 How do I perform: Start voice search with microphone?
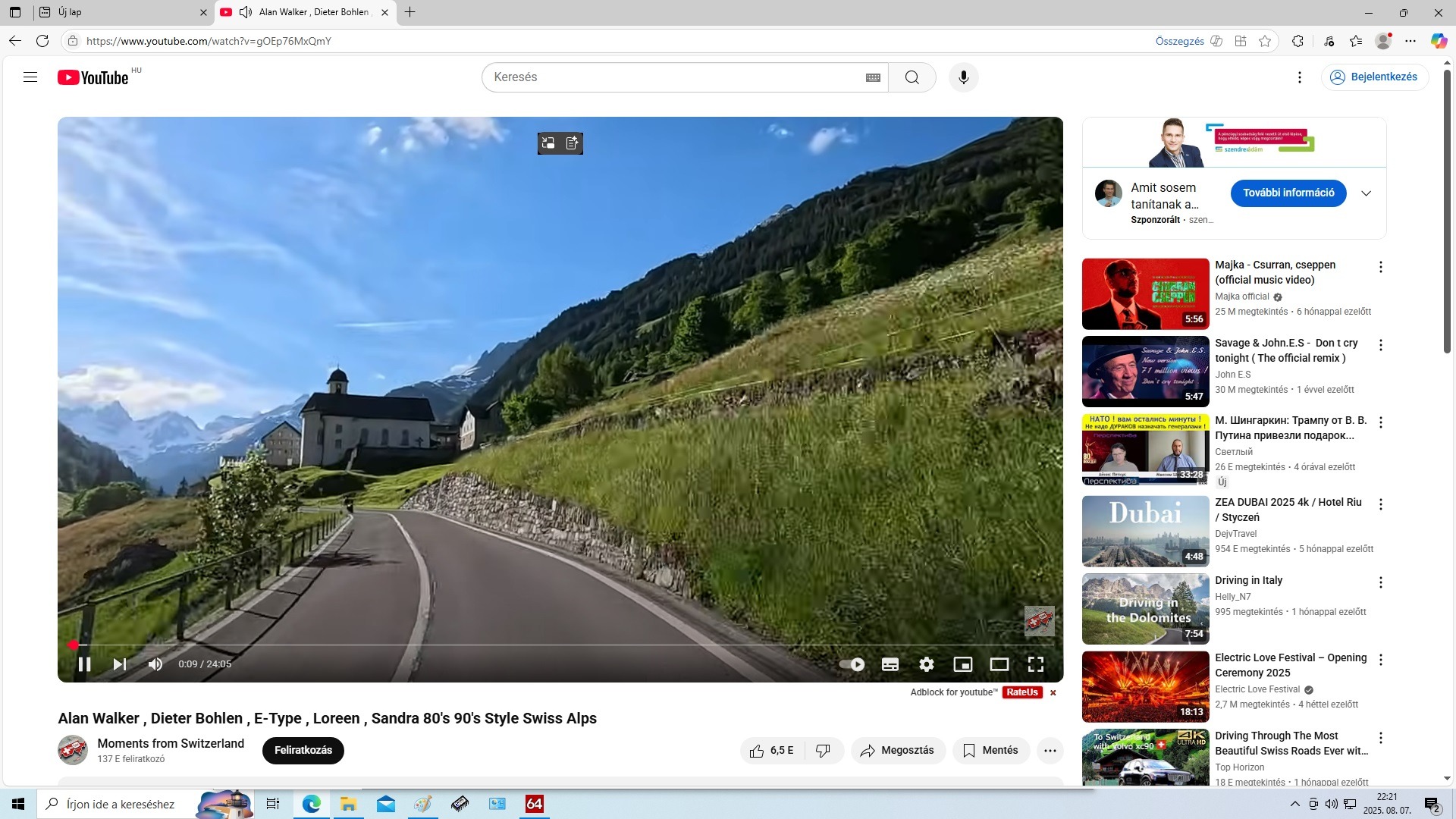point(963,77)
